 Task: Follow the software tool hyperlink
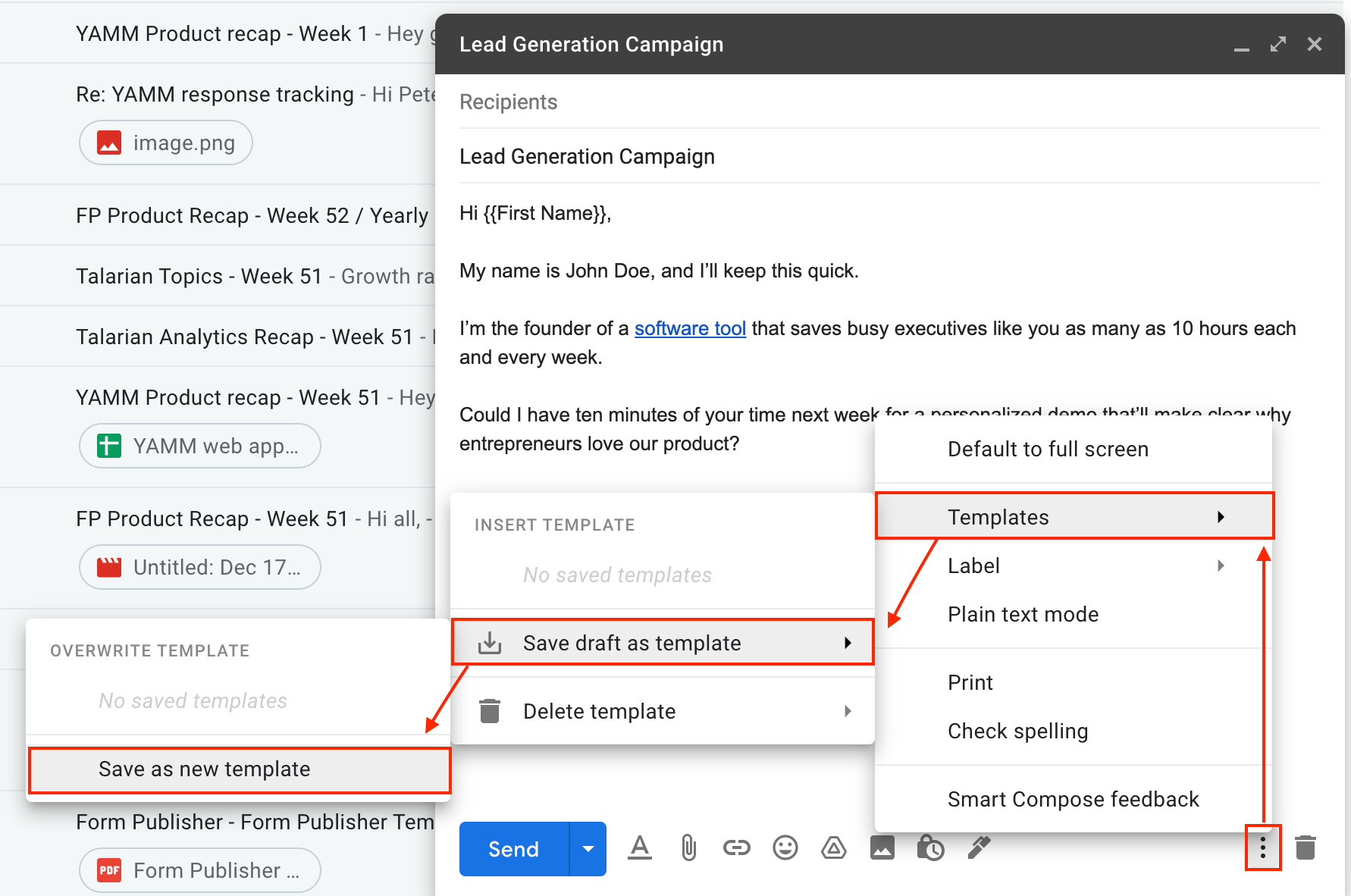click(690, 328)
